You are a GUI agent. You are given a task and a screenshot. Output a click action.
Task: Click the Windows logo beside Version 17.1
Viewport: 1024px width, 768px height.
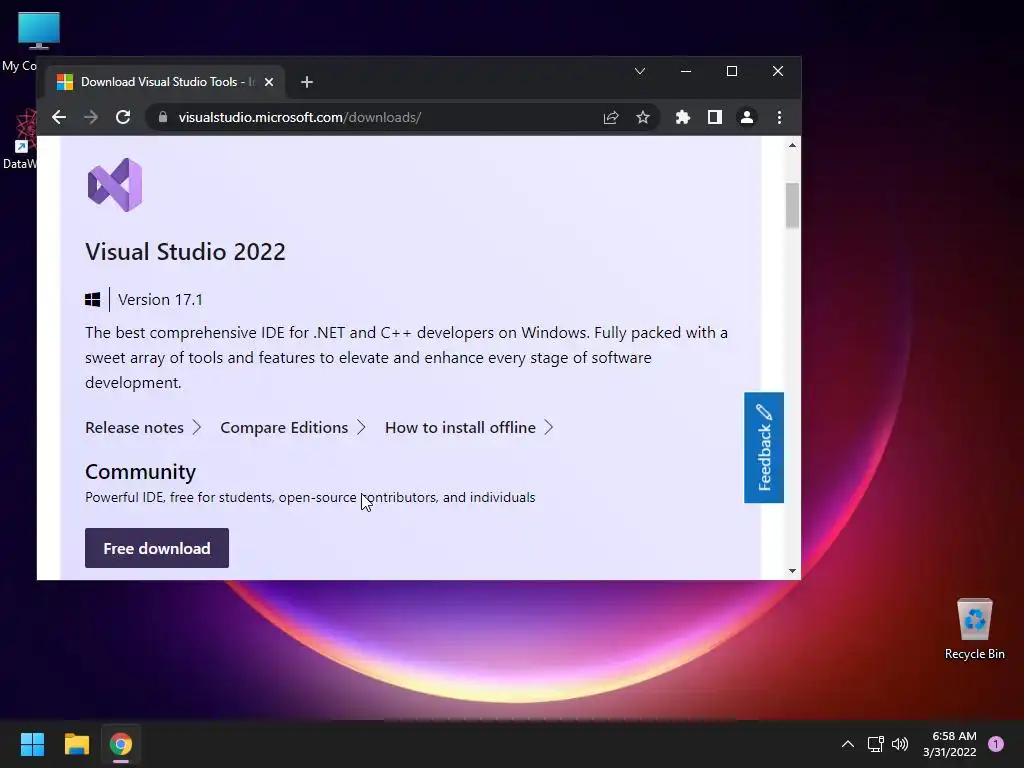(93, 299)
